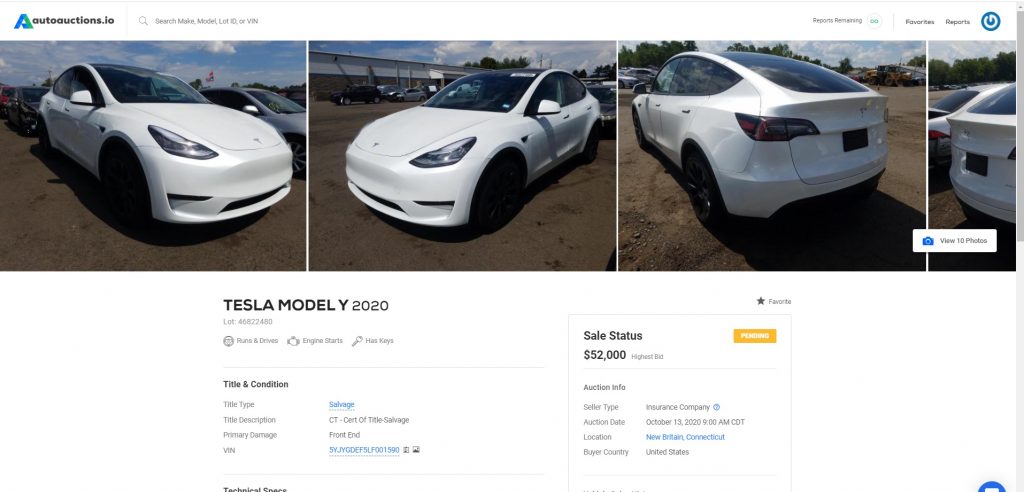Click the Seller Type help question icon

pos(716,407)
